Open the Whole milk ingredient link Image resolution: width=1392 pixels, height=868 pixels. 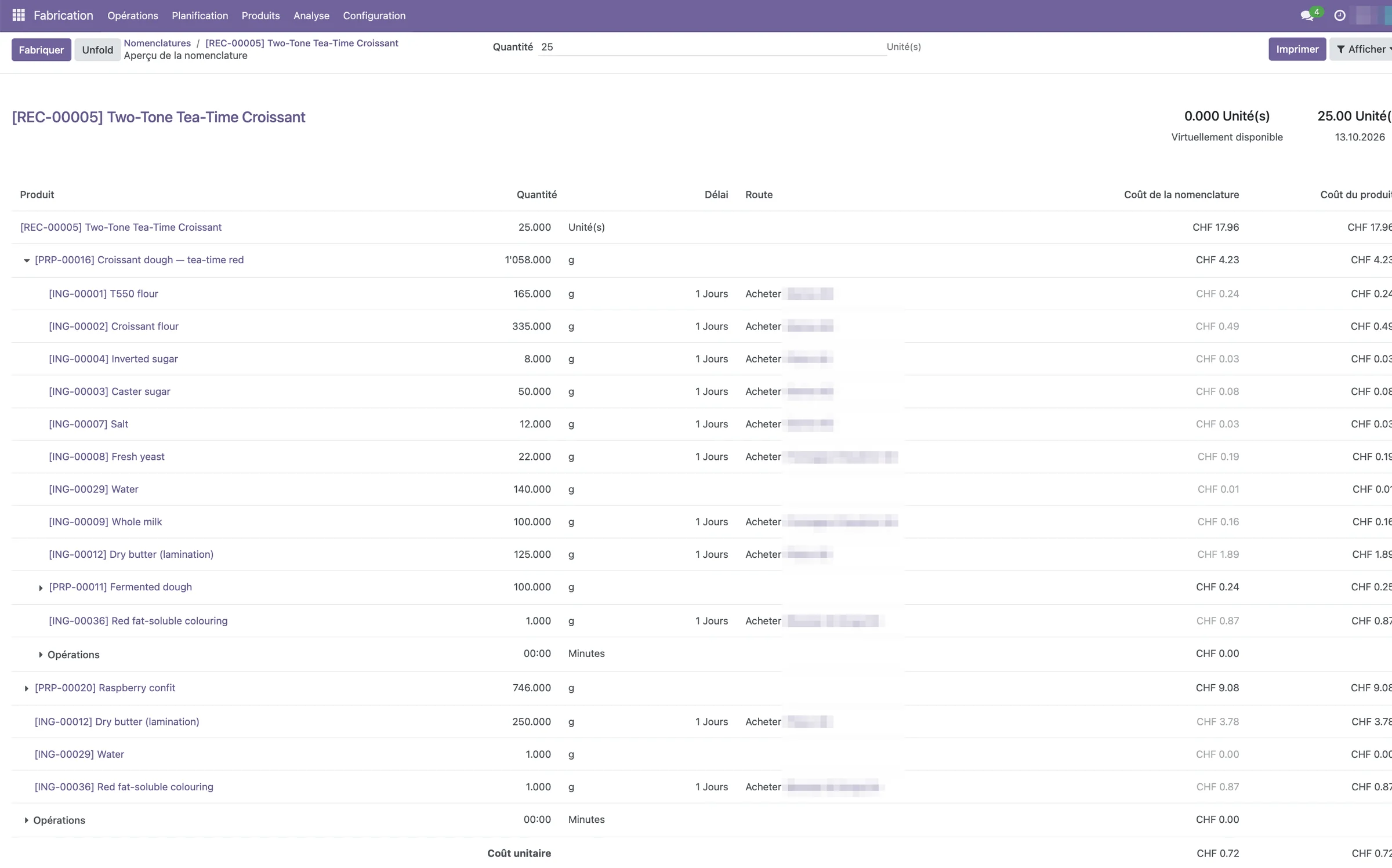point(105,522)
